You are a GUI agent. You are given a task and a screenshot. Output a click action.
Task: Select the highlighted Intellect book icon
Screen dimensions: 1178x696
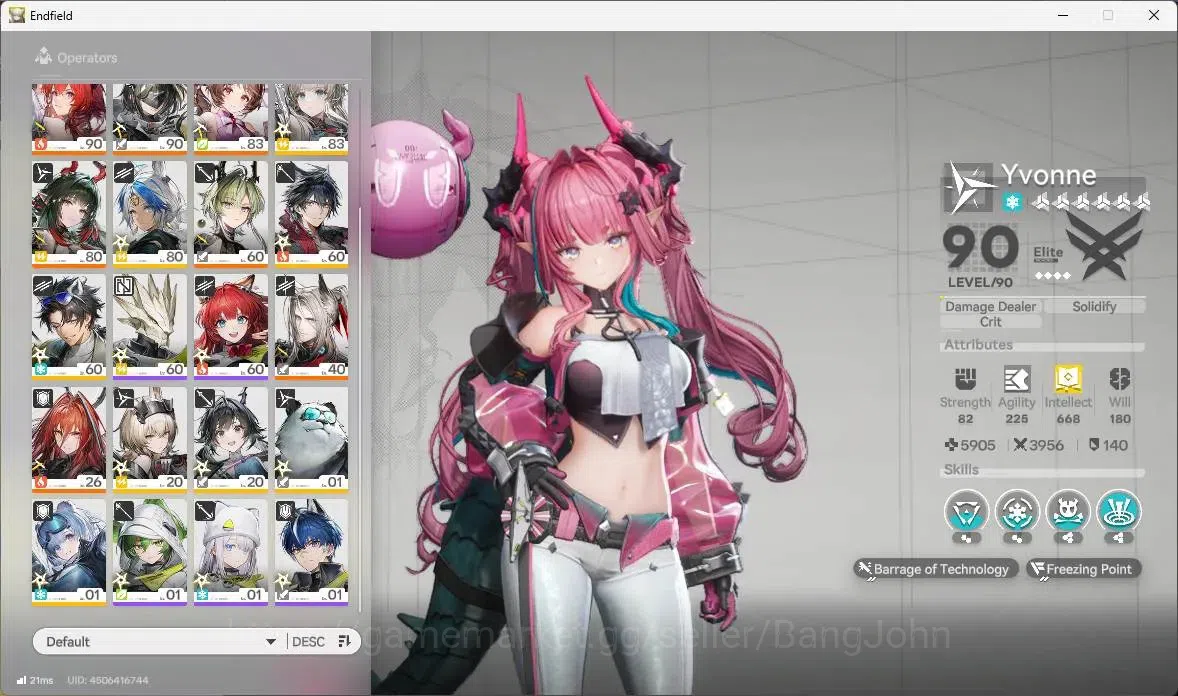[x=1068, y=379]
